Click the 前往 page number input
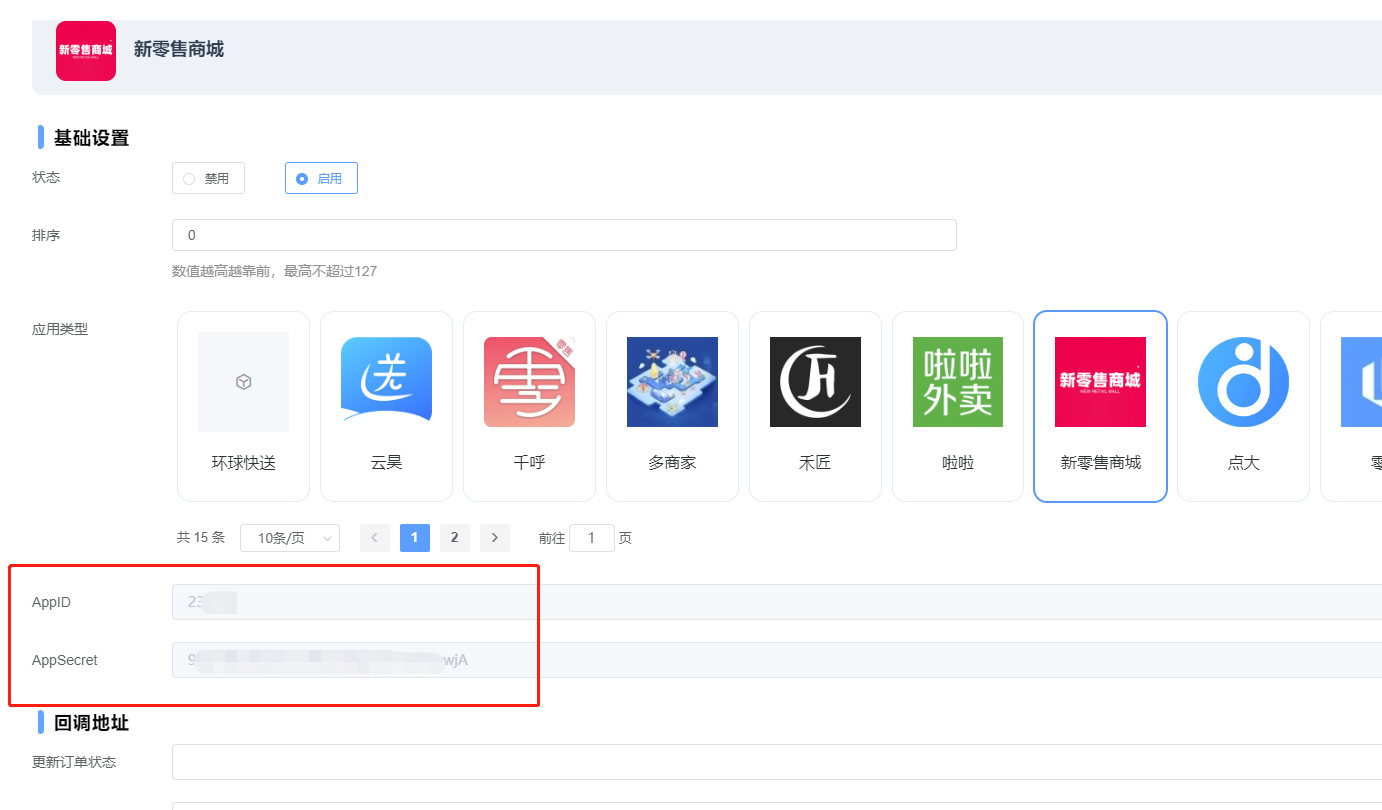Viewport: 1382px width, 810px height. coord(592,538)
